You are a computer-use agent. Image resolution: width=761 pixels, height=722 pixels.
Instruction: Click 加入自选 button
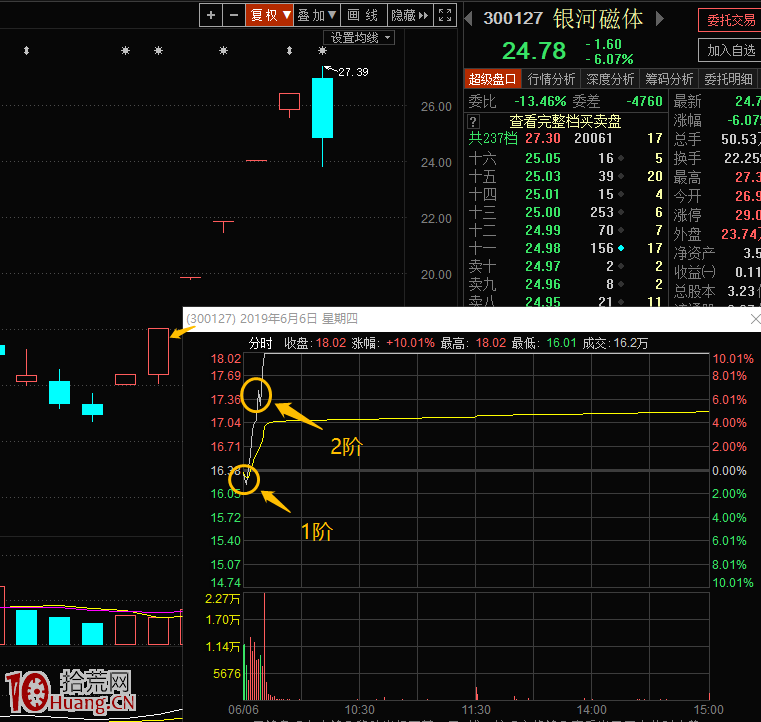[730, 50]
